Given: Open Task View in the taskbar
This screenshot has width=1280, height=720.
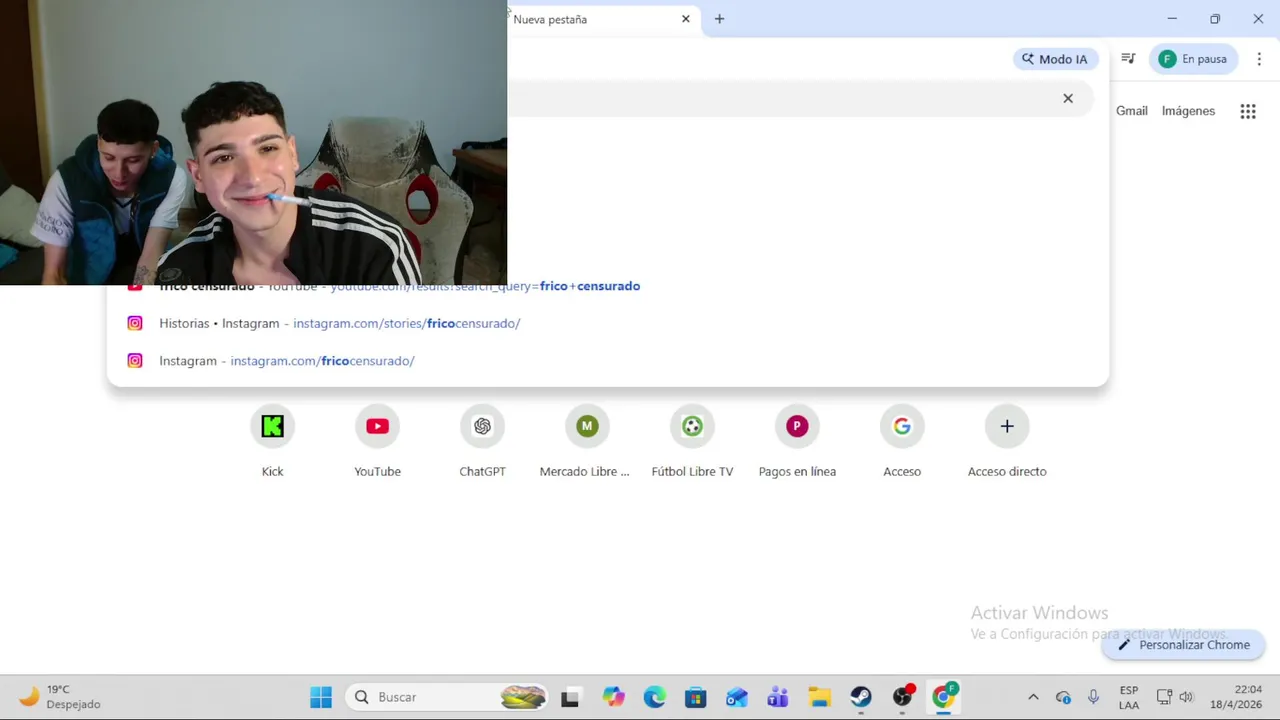Looking at the screenshot, I should [x=570, y=697].
